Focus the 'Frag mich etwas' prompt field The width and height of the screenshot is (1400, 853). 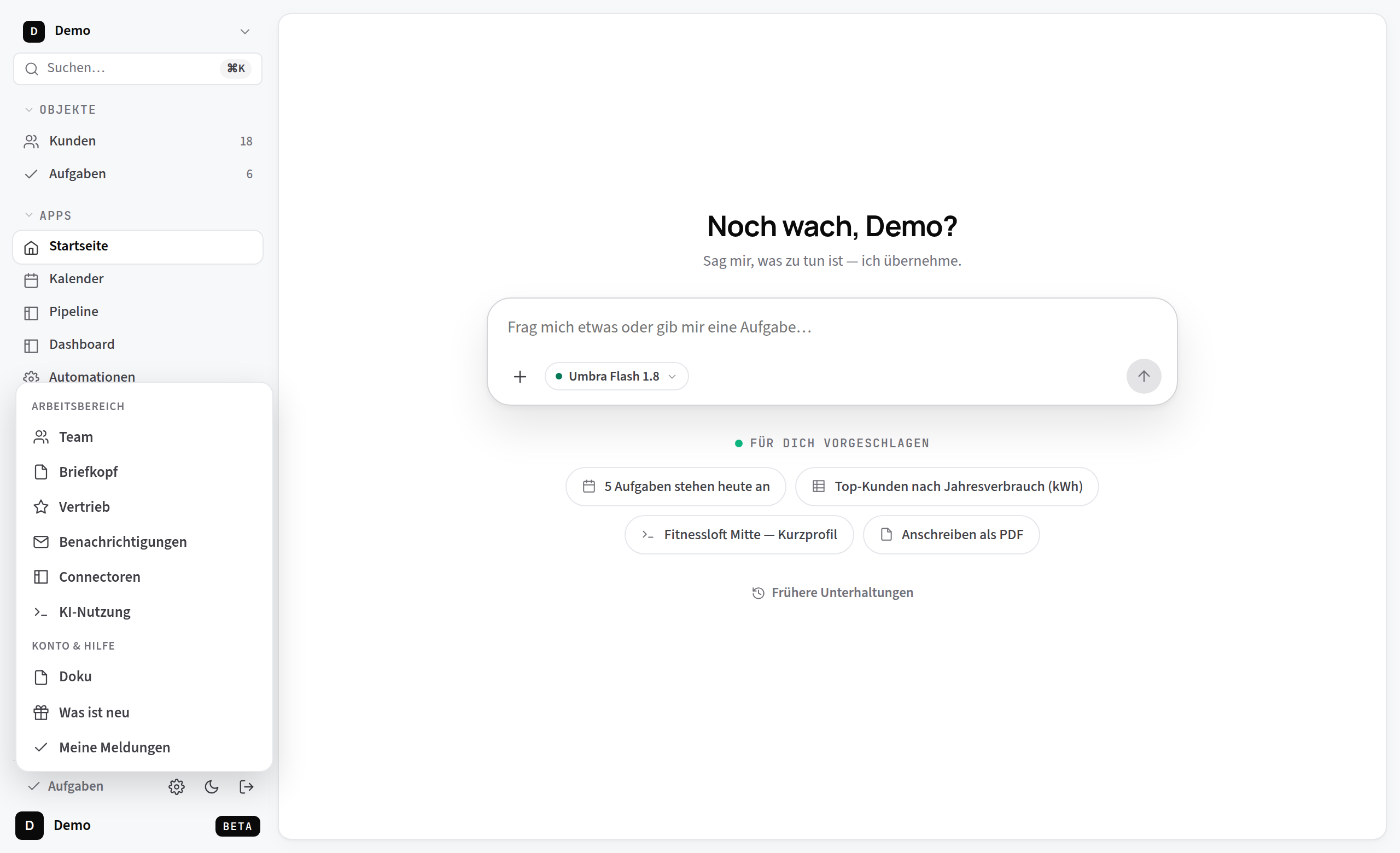[x=832, y=328]
